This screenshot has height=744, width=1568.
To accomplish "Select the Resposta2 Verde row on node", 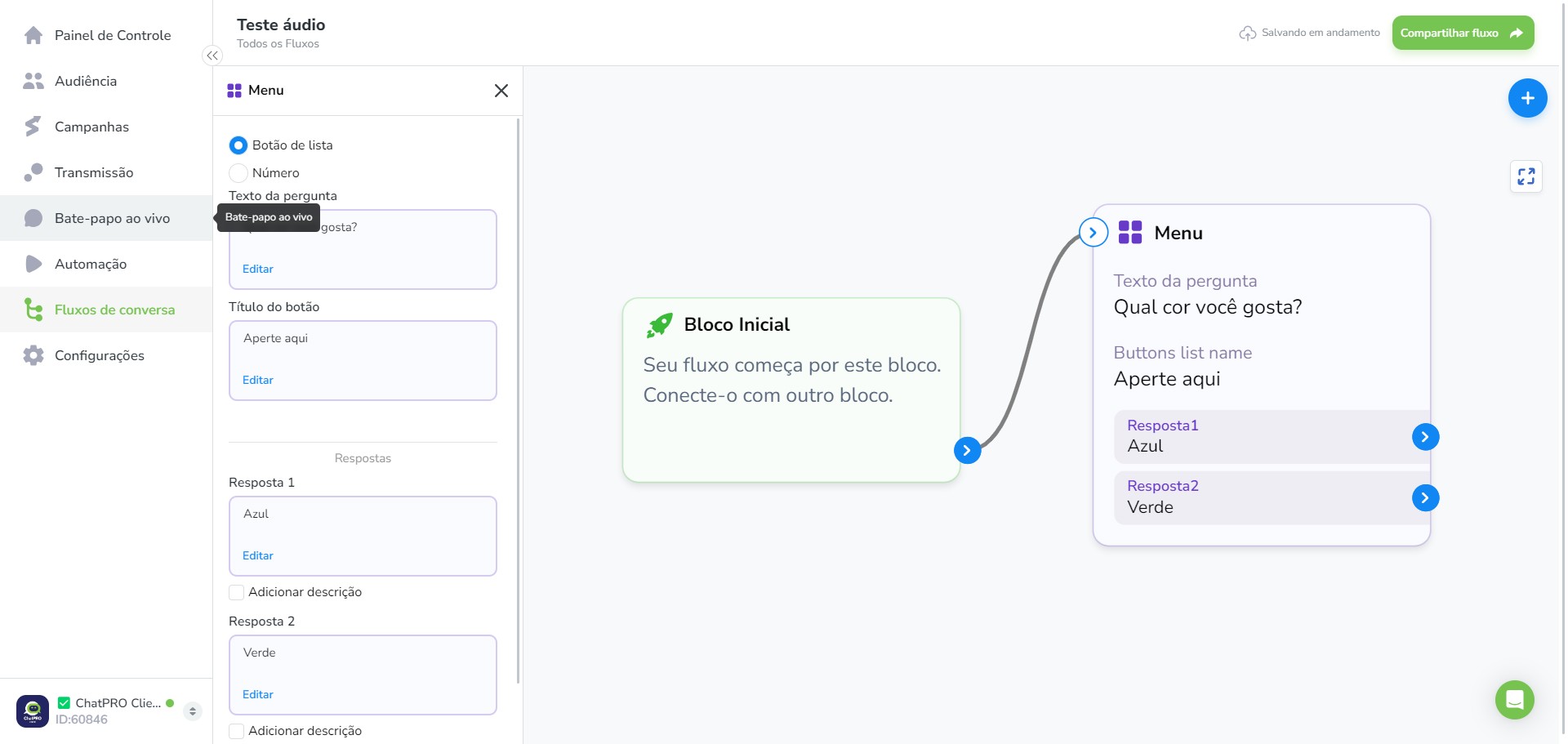I will coord(1272,497).
